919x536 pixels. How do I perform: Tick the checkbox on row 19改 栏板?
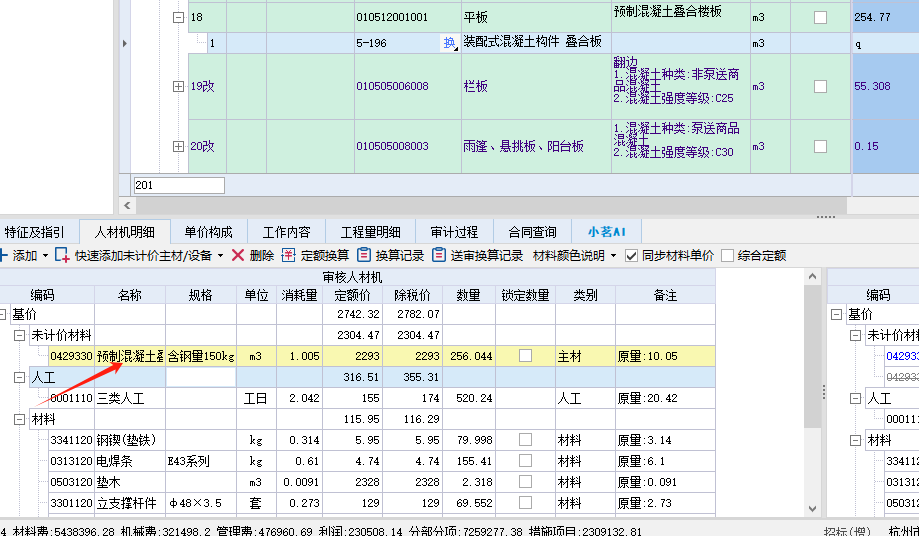tap(821, 87)
